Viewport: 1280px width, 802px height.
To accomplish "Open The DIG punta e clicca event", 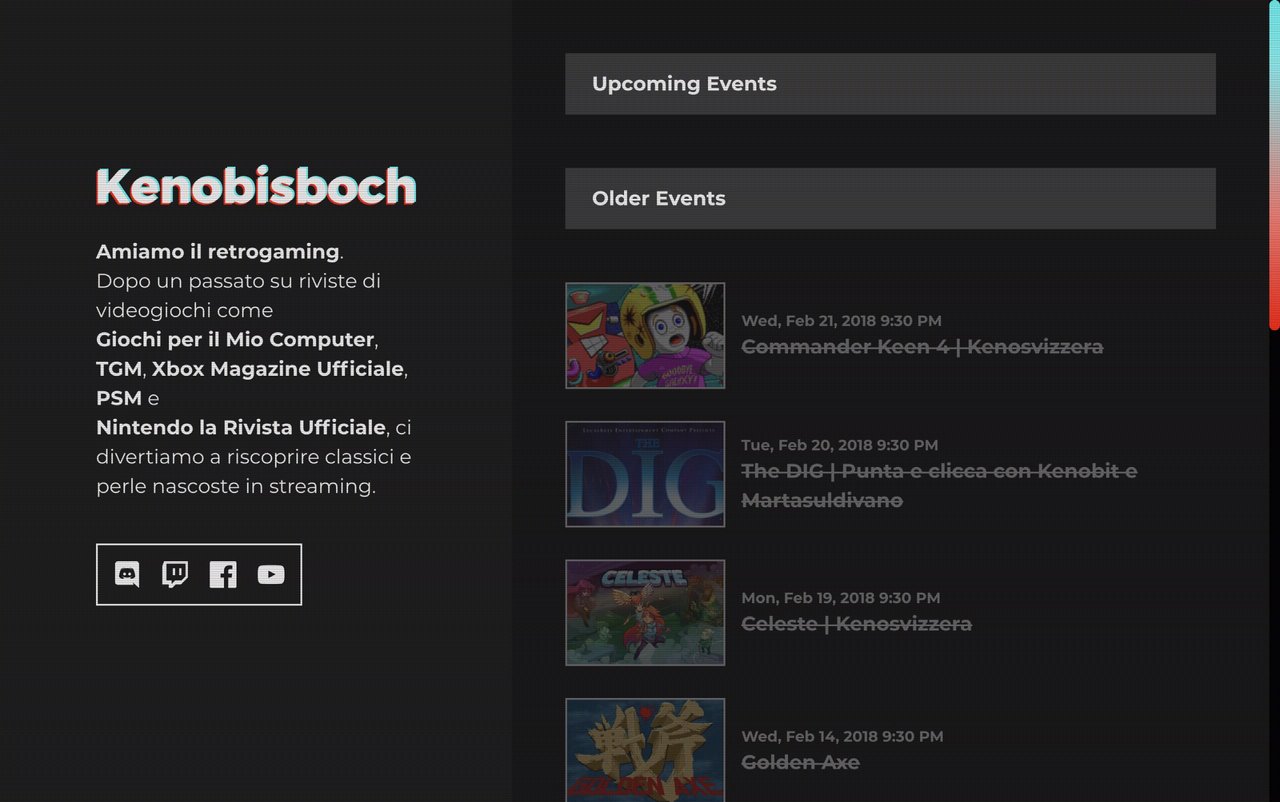I will click(938, 470).
